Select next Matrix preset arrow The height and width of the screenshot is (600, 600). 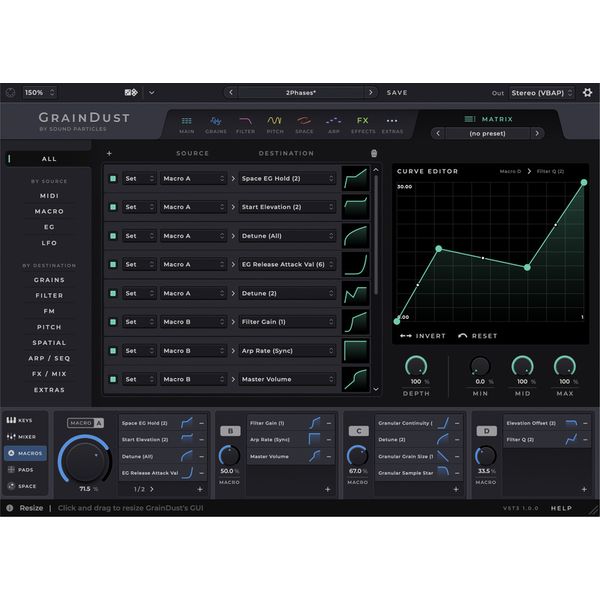click(537, 133)
